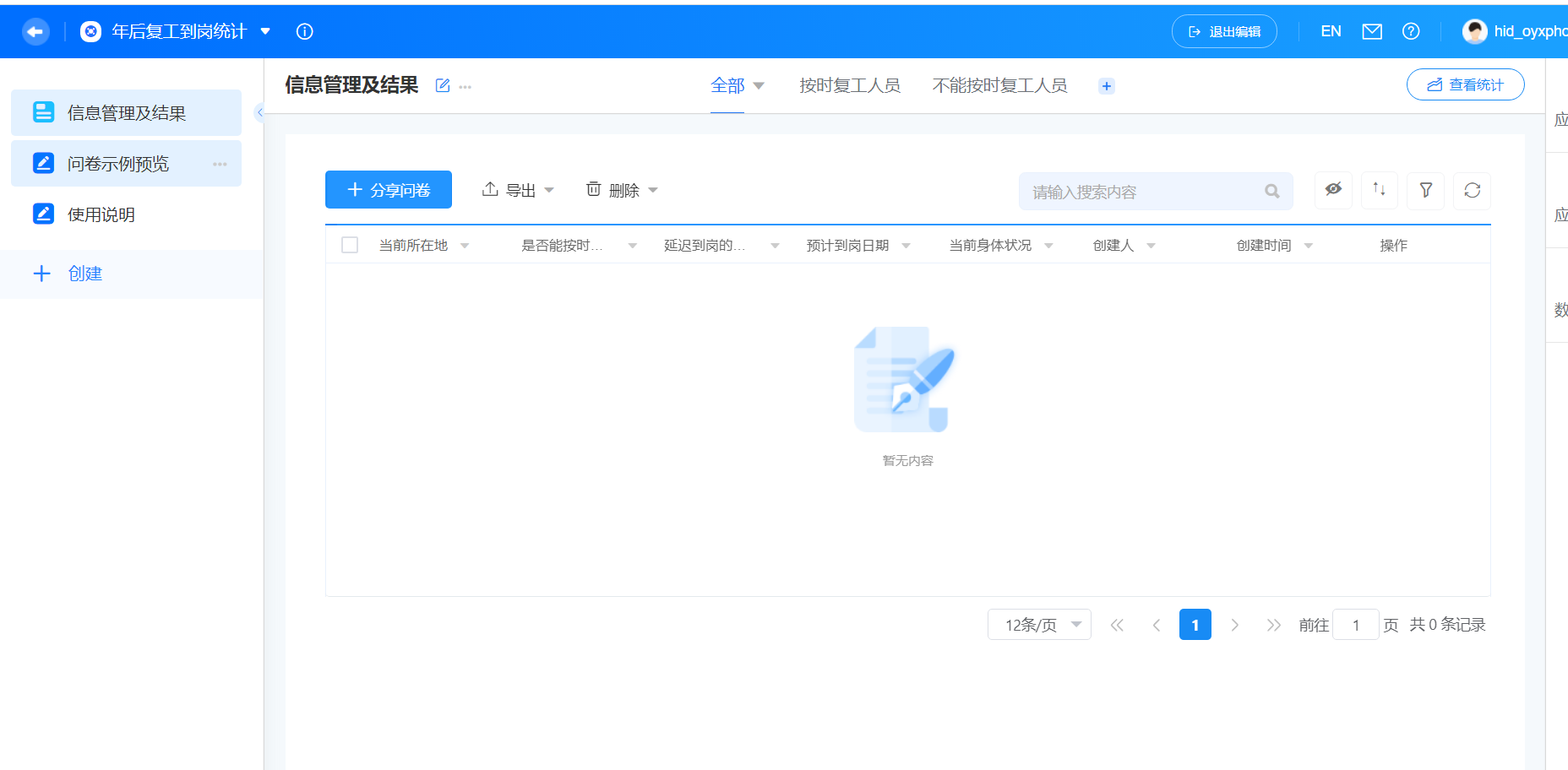Go to the next page
Image resolution: width=1568 pixels, height=770 pixels.
(1234, 625)
